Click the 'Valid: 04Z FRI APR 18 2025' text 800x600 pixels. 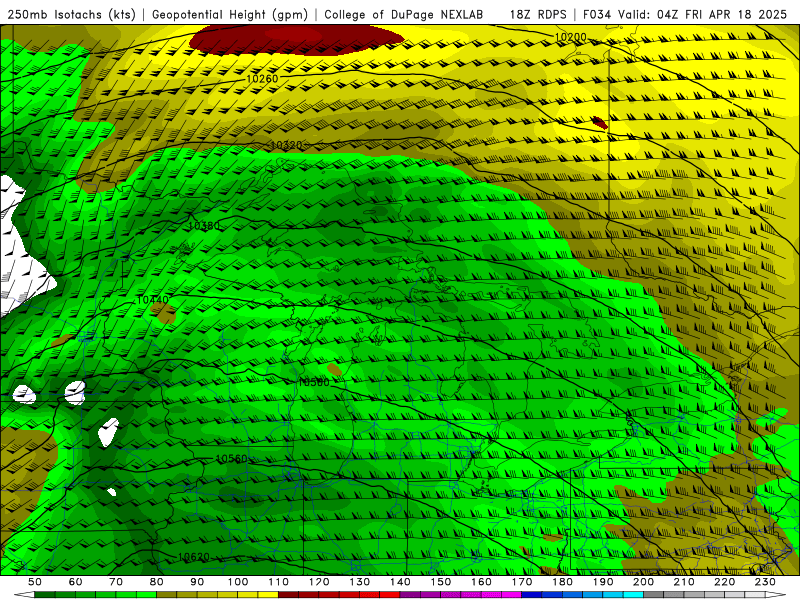[703, 15]
